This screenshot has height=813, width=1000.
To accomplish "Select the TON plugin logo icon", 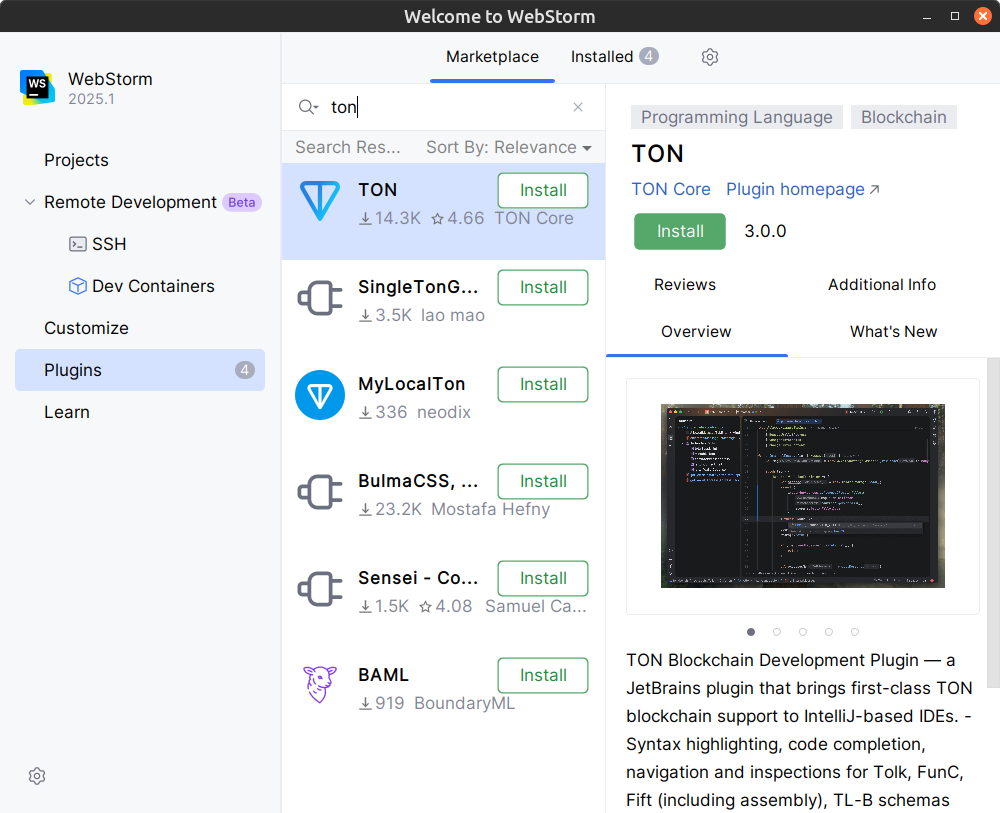I will [320, 201].
